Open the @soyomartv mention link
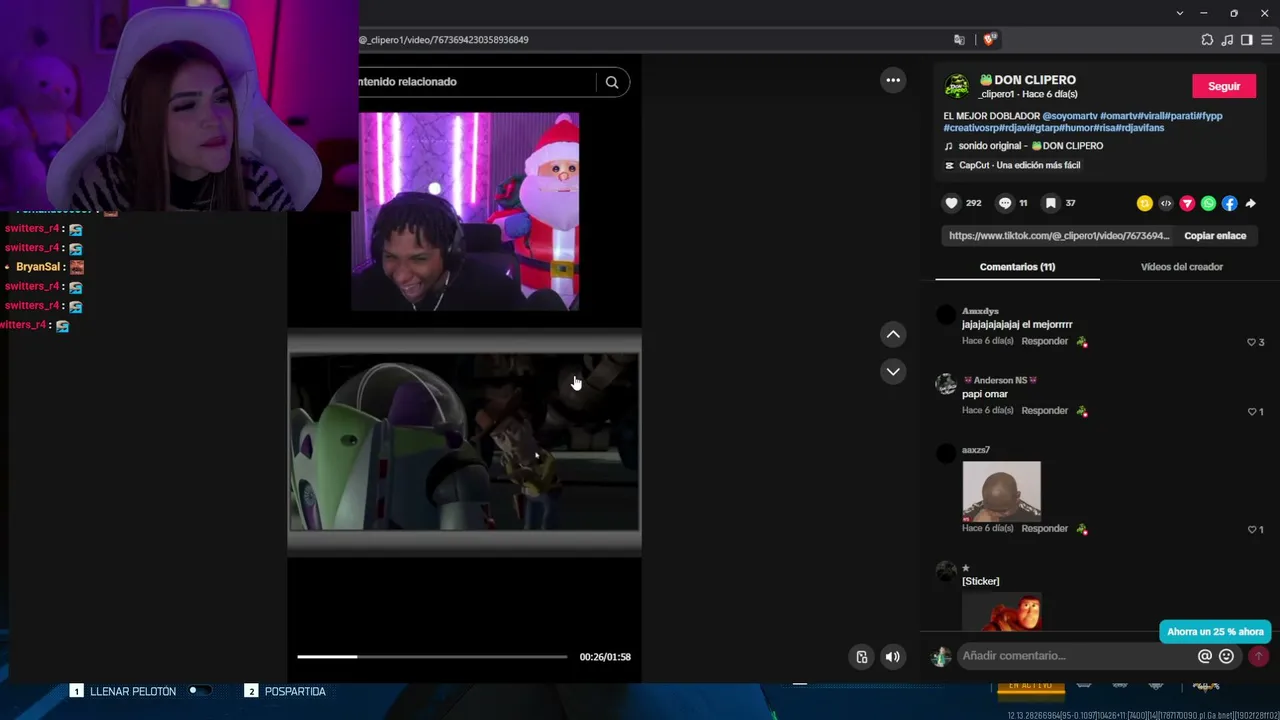The width and height of the screenshot is (1280, 720). coord(1070,116)
